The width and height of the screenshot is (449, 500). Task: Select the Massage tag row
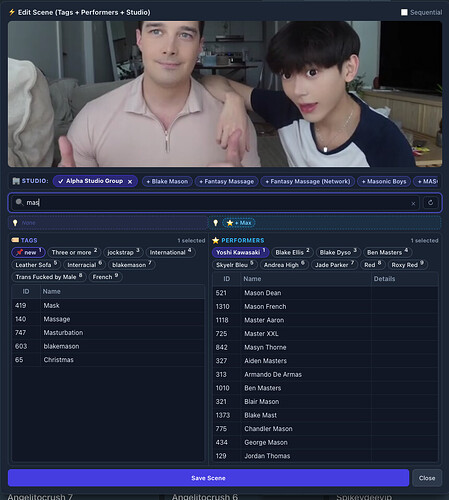tap(108, 319)
